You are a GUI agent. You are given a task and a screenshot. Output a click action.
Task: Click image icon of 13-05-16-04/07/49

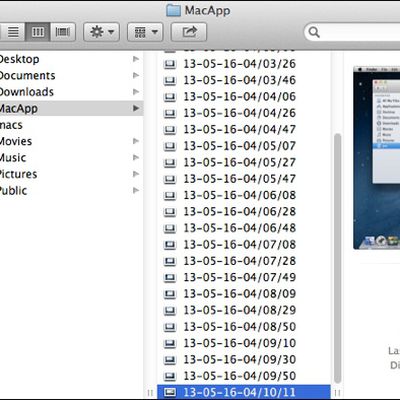(170, 277)
